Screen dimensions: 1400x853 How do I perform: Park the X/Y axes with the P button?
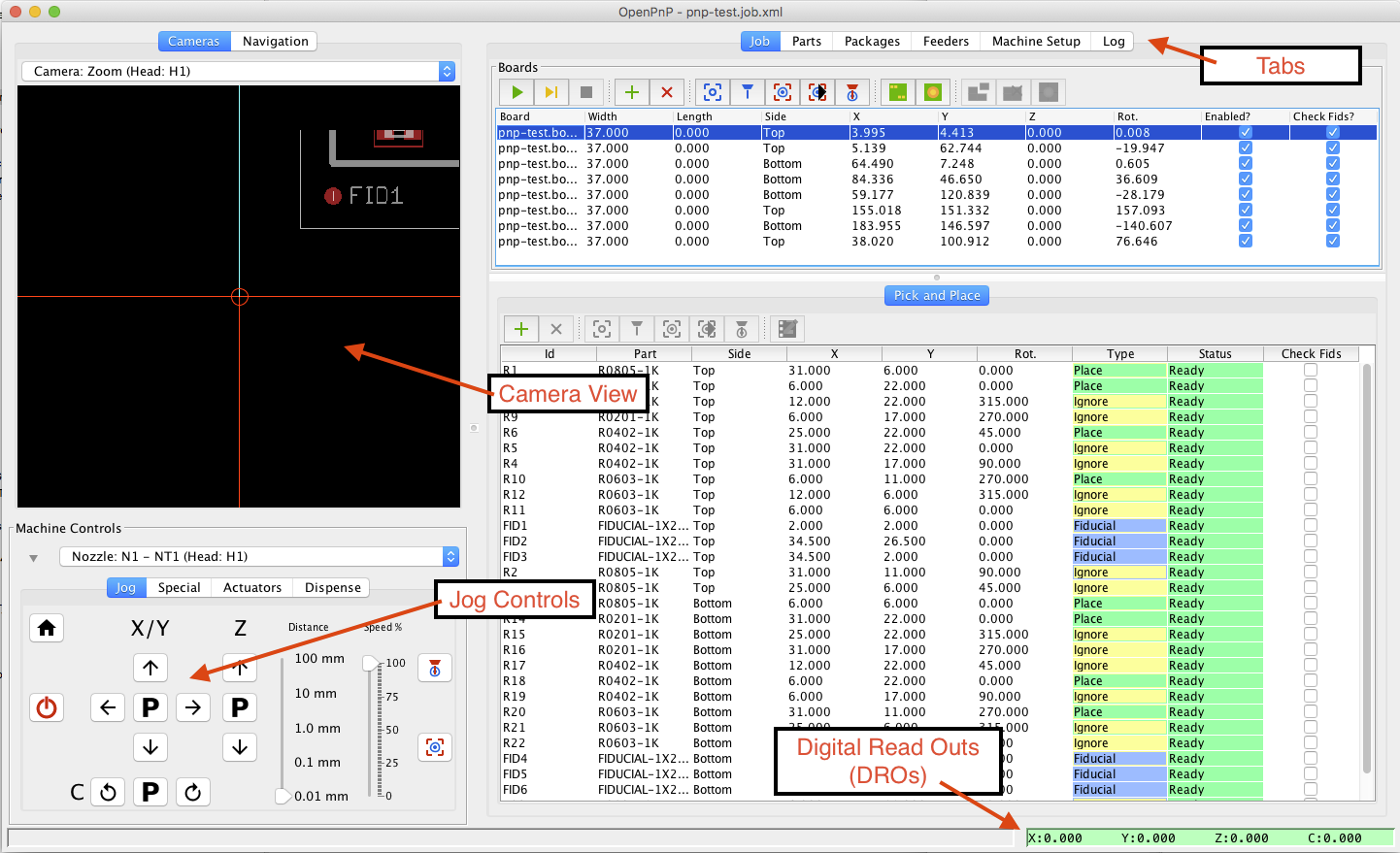coord(150,707)
